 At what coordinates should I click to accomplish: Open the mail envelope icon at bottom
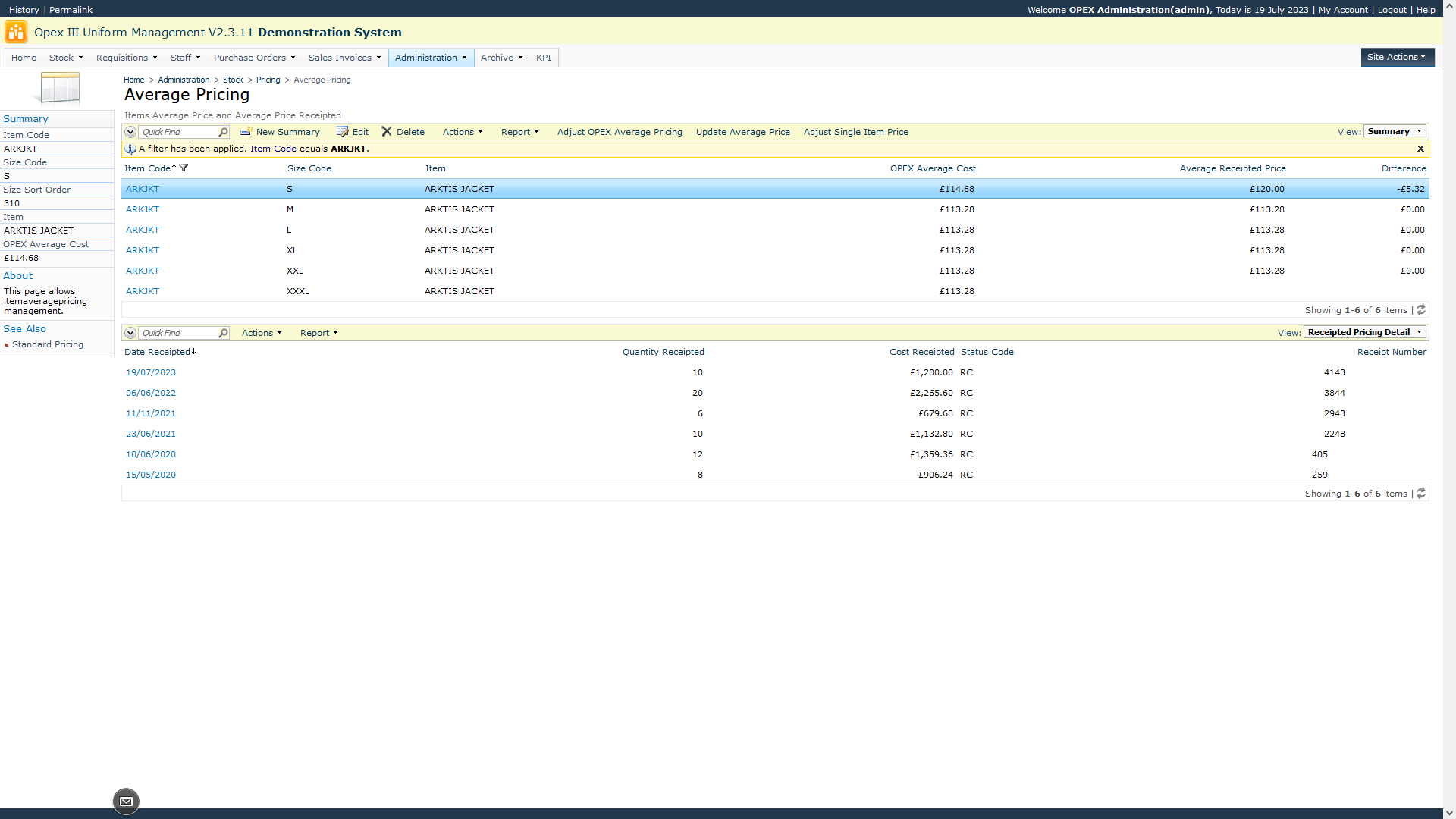click(x=127, y=802)
